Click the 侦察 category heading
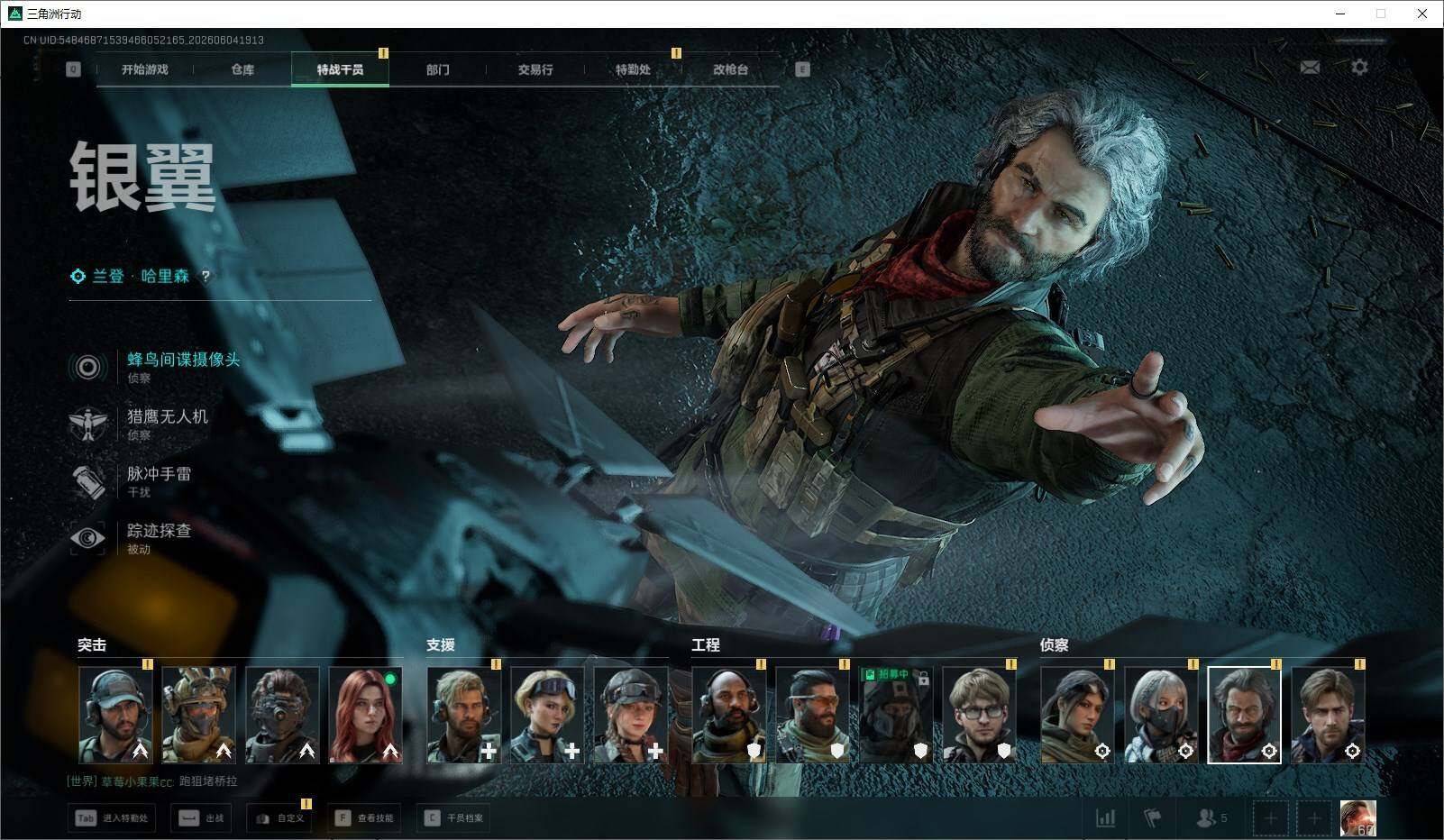The width and height of the screenshot is (1444, 840). click(x=1055, y=645)
